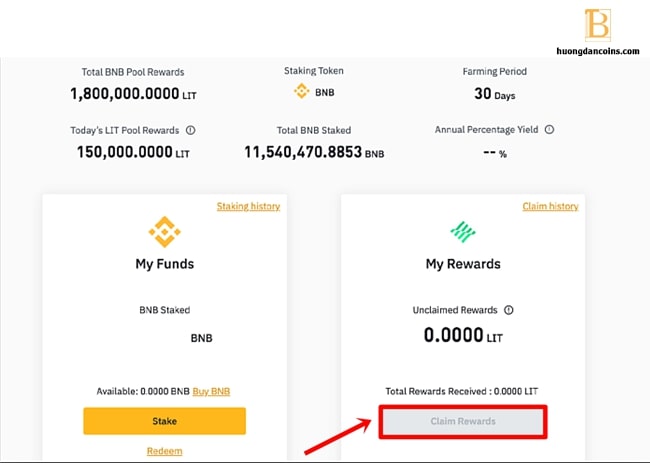Click the My Funds heading
Viewport: 650px width, 463px height.
tap(165, 264)
